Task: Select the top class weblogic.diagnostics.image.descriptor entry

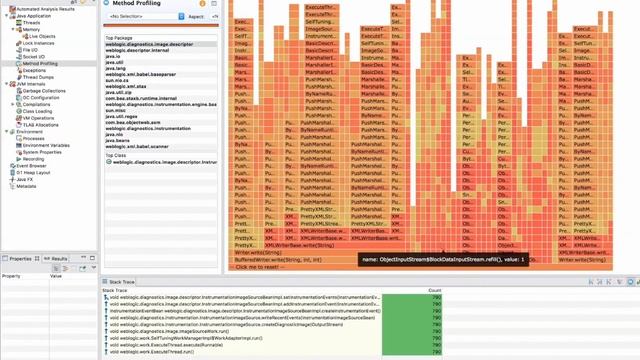Action: pos(161,162)
